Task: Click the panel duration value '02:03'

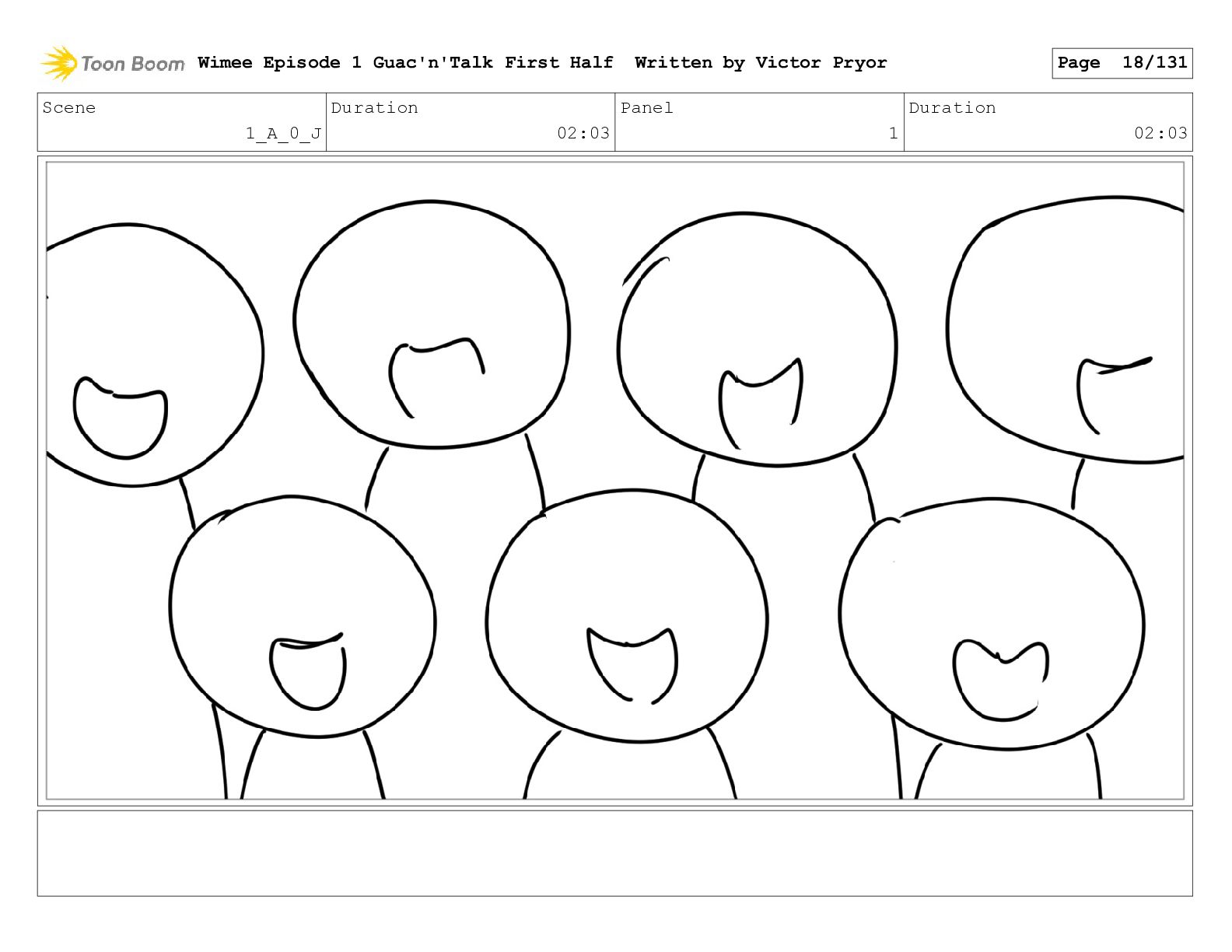Action: click(x=1160, y=133)
